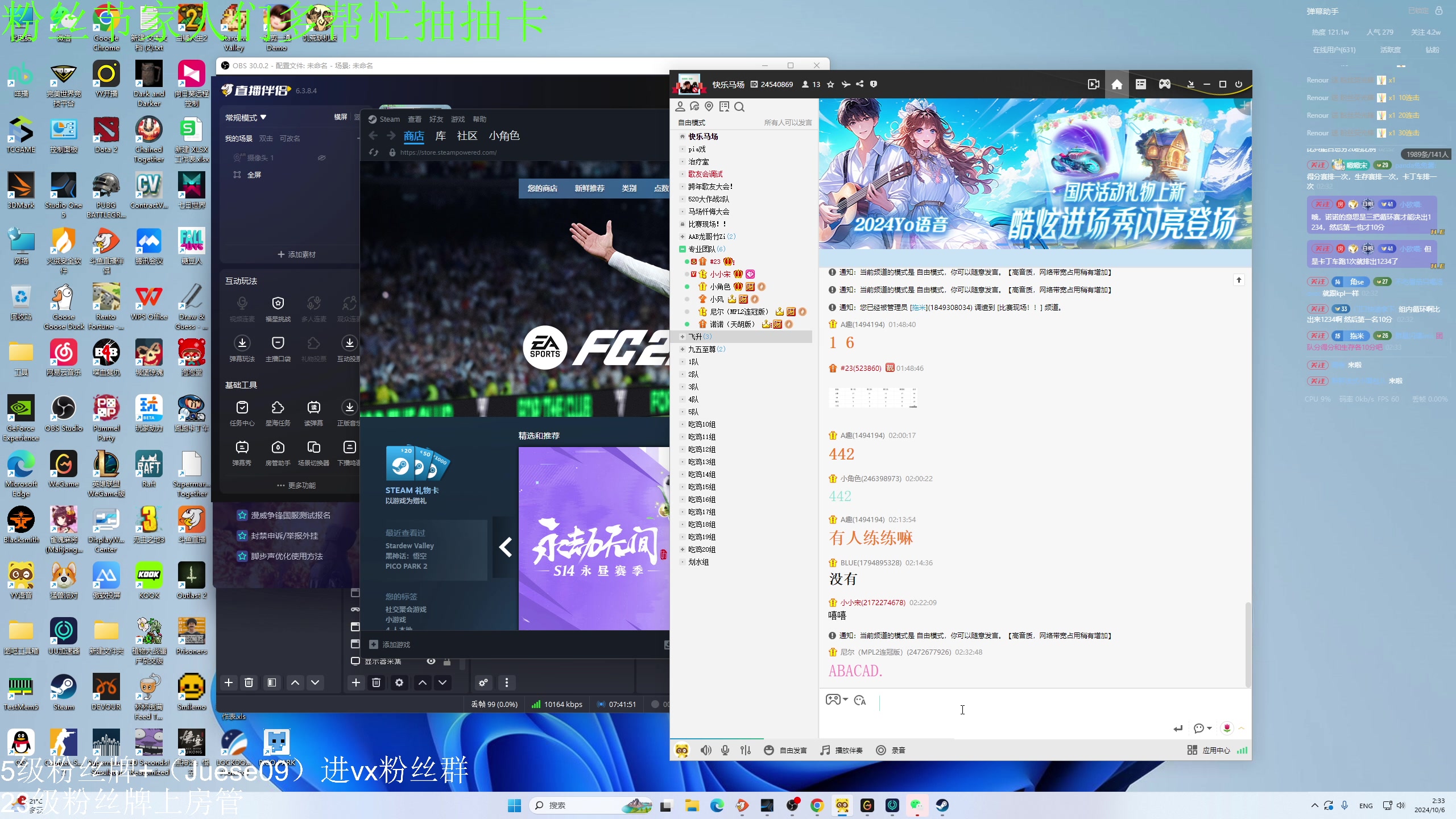Click 更多功能 in 直播伴侣

296,485
